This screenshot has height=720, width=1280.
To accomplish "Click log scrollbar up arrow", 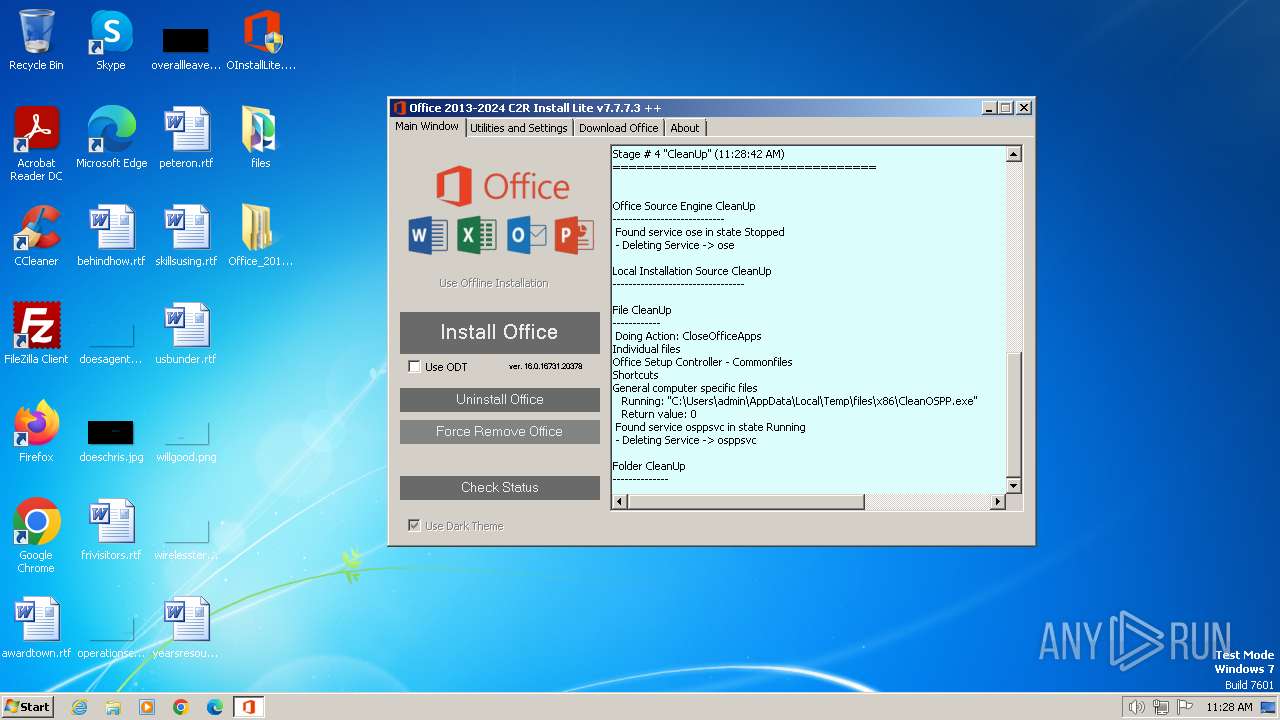I will point(1014,154).
